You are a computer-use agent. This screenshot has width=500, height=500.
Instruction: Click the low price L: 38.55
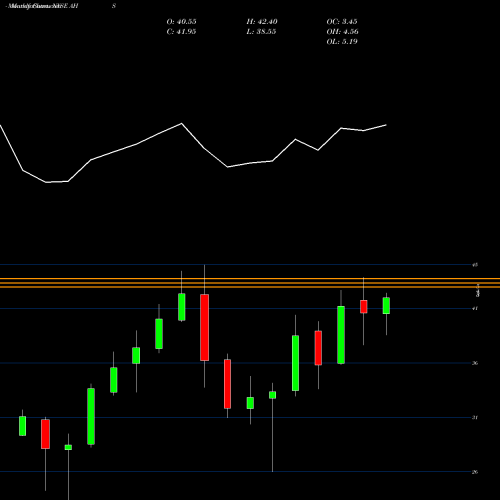tap(261, 32)
